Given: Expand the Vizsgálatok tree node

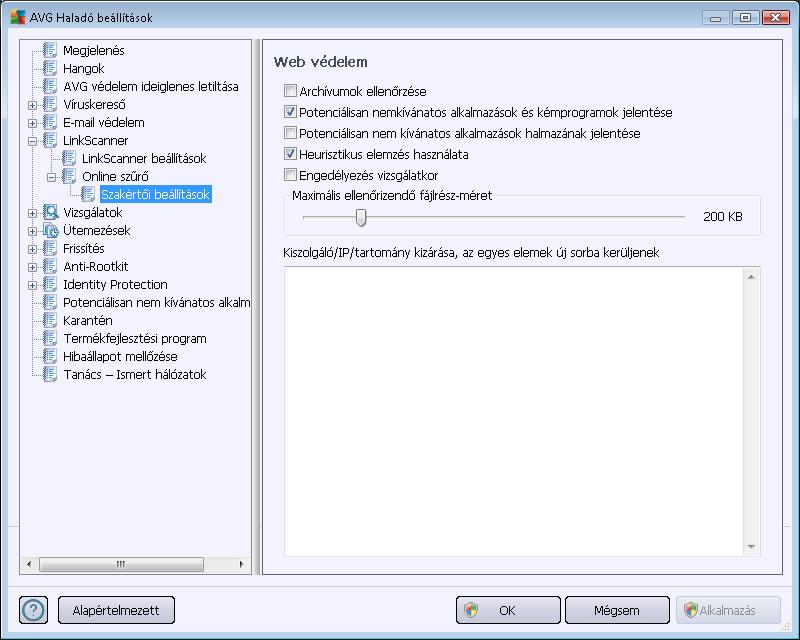Looking at the screenshot, I should pos(33,213).
